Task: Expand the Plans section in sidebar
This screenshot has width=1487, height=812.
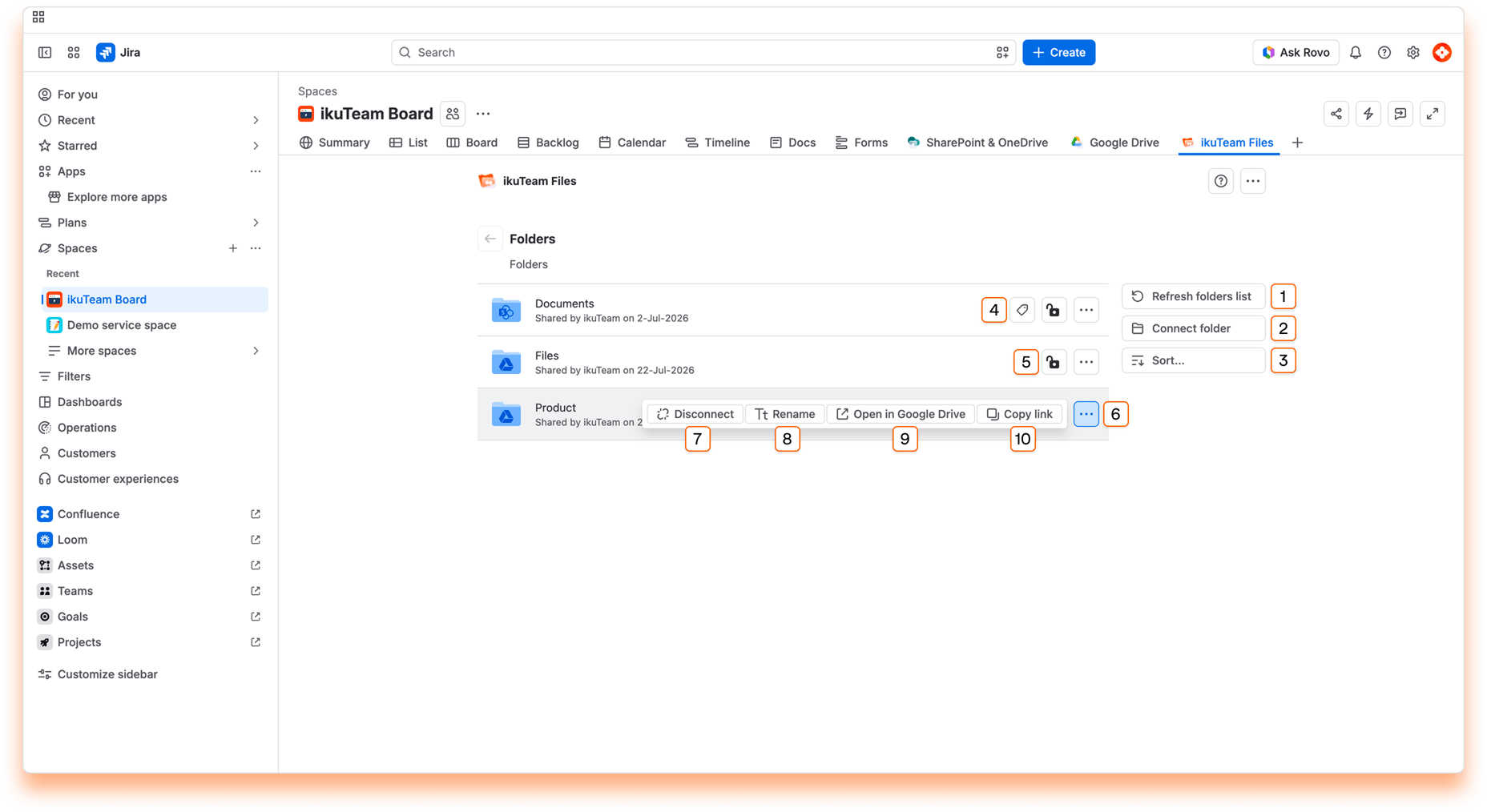Action: coord(256,223)
